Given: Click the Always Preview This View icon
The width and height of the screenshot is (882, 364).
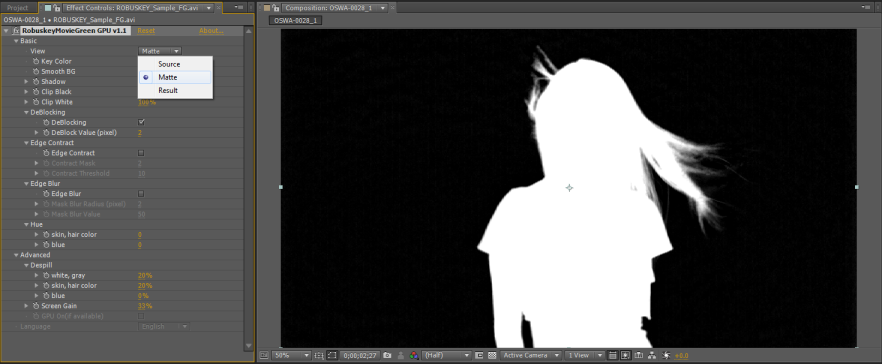Looking at the screenshot, I should [264, 356].
